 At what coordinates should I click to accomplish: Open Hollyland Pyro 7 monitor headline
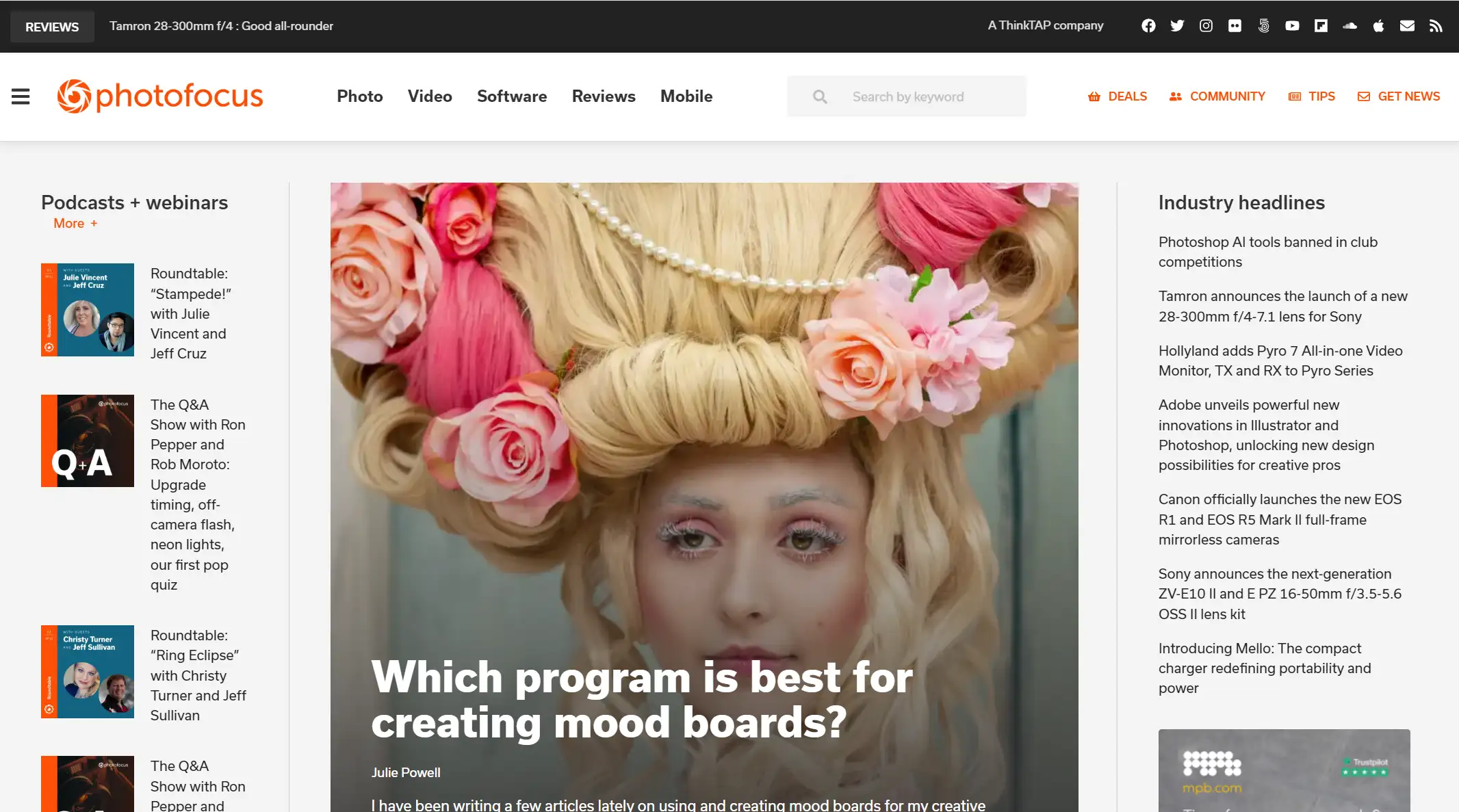click(1280, 361)
